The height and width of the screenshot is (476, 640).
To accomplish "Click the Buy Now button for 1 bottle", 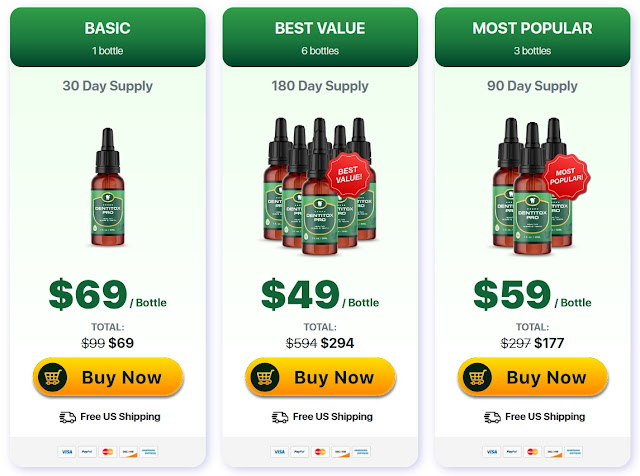I will point(108,377).
